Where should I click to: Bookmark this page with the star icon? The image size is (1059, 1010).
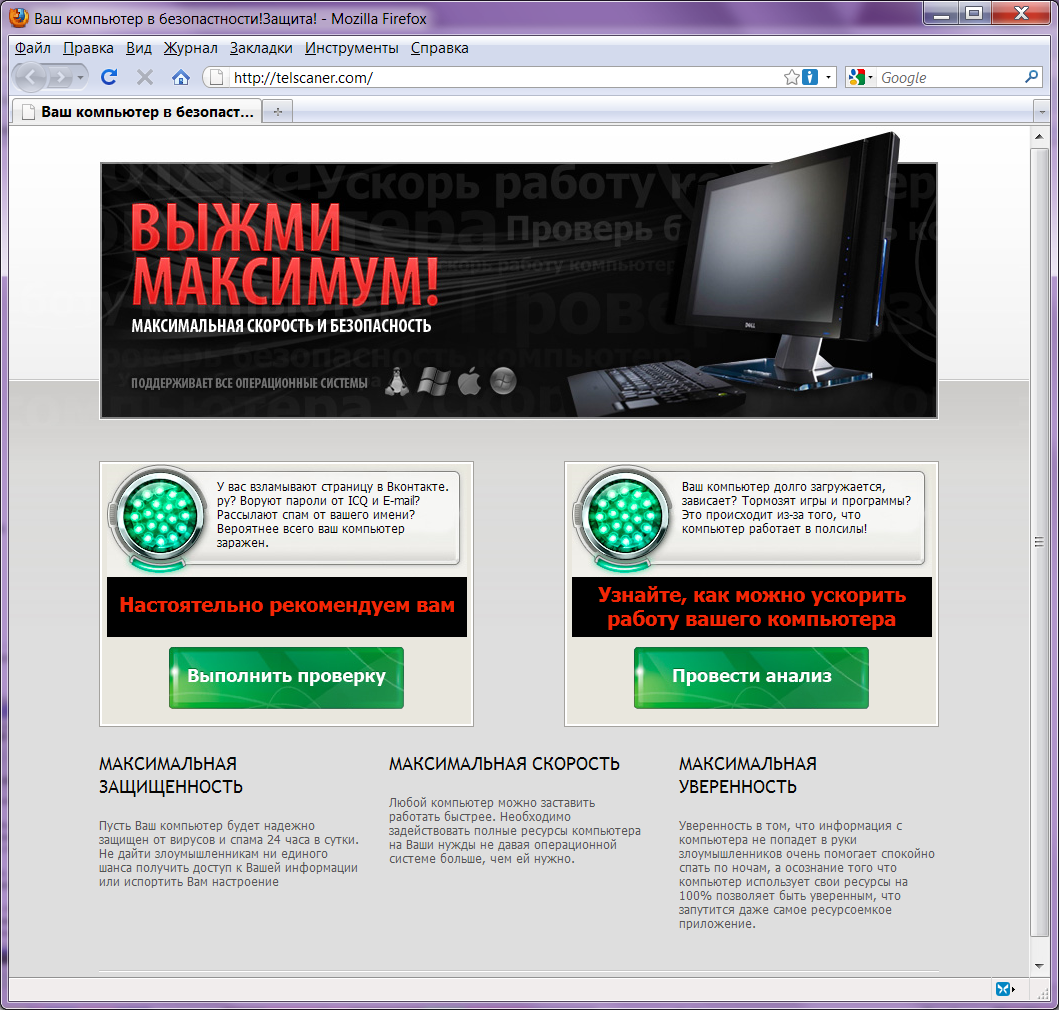pyautogui.click(x=792, y=78)
